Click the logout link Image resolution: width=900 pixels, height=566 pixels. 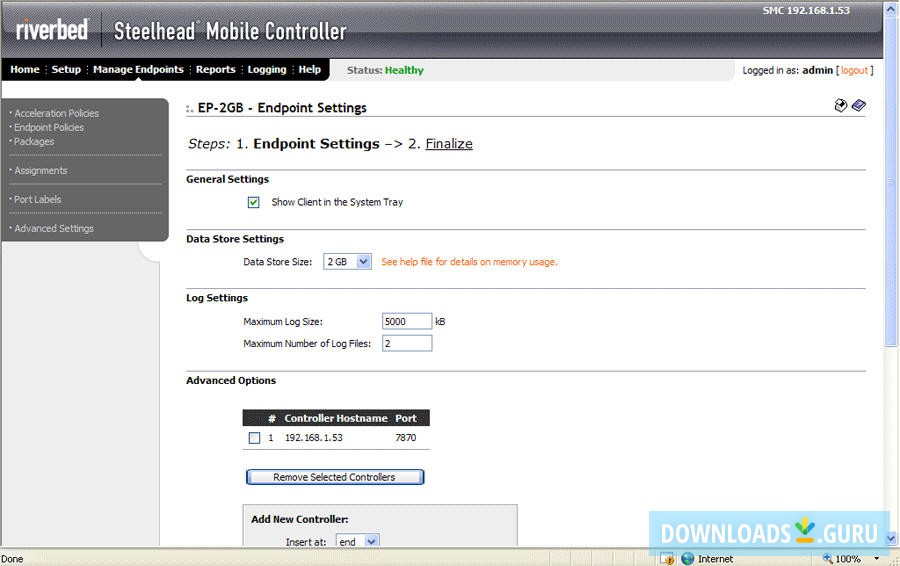coord(854,70)
